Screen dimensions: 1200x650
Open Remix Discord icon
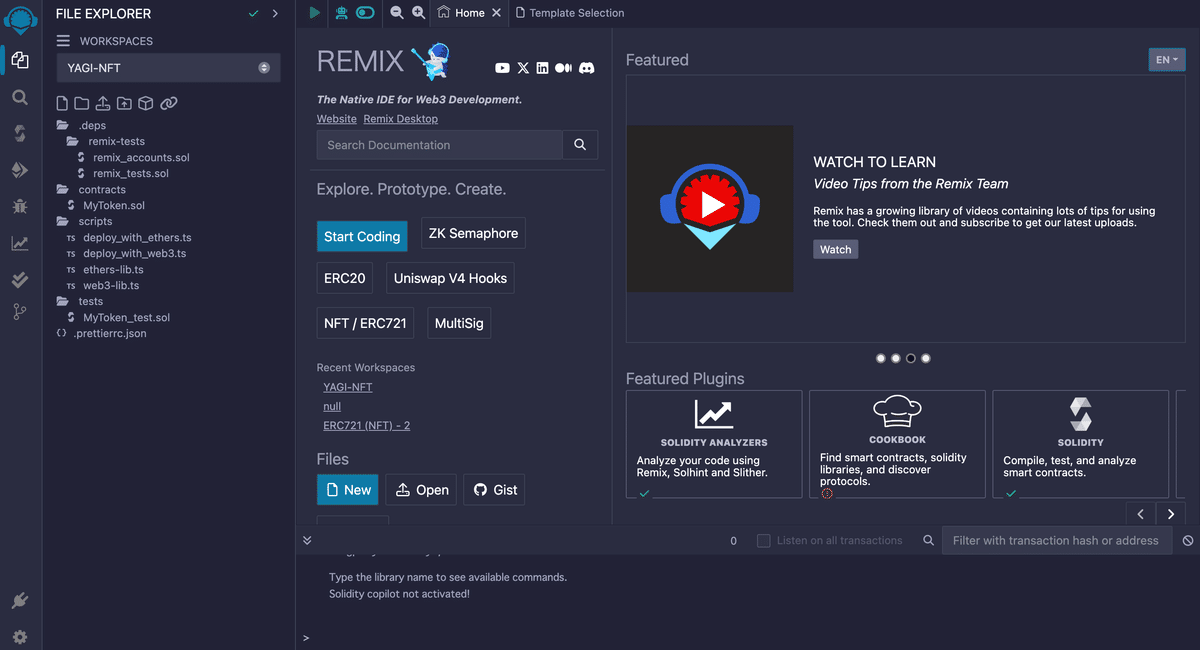[x=587, y=68]
